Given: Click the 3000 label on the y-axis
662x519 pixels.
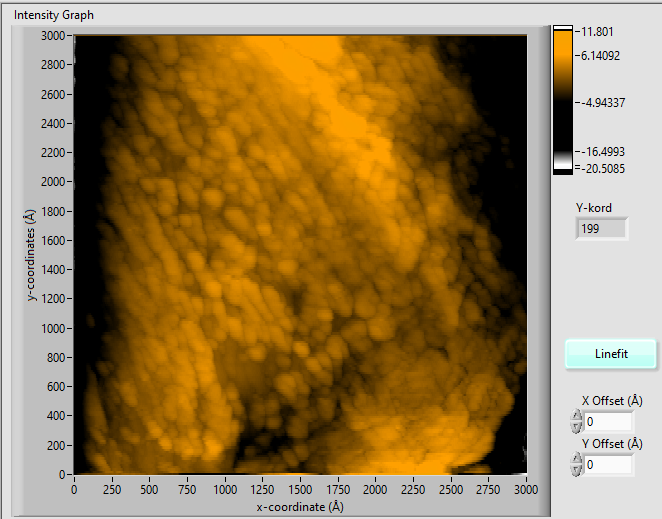Looking at the screenshot, I should 54,36.
